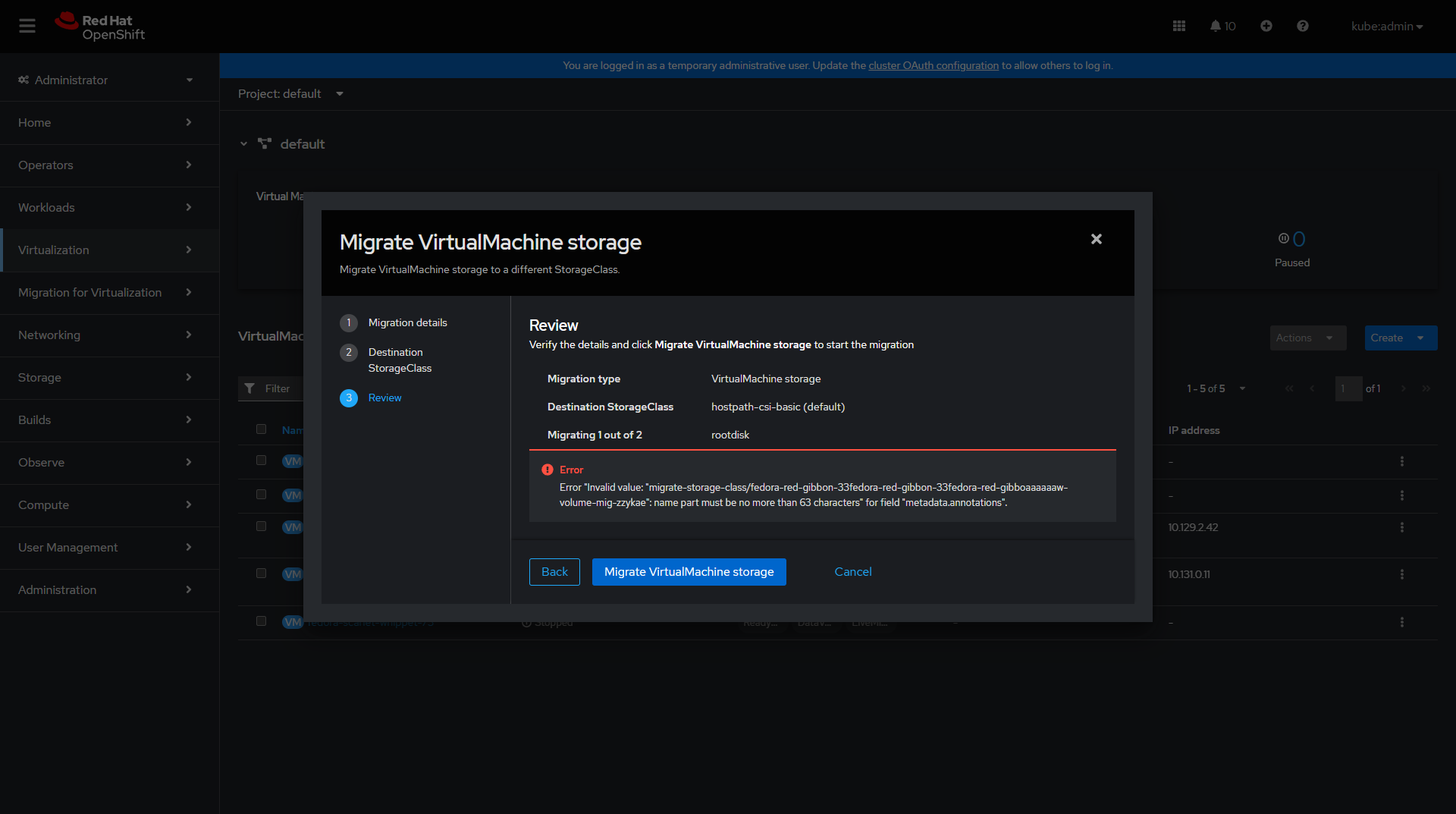
Task: Expand the Compute navigation section
Action: coord(109,505)
